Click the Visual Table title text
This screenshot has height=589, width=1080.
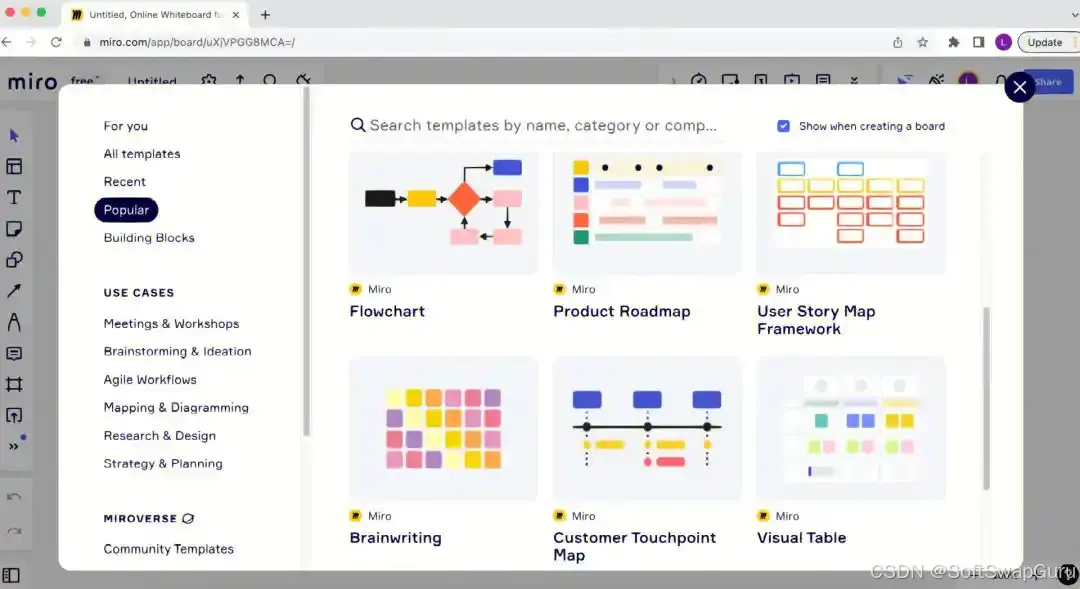coord(802,538)
